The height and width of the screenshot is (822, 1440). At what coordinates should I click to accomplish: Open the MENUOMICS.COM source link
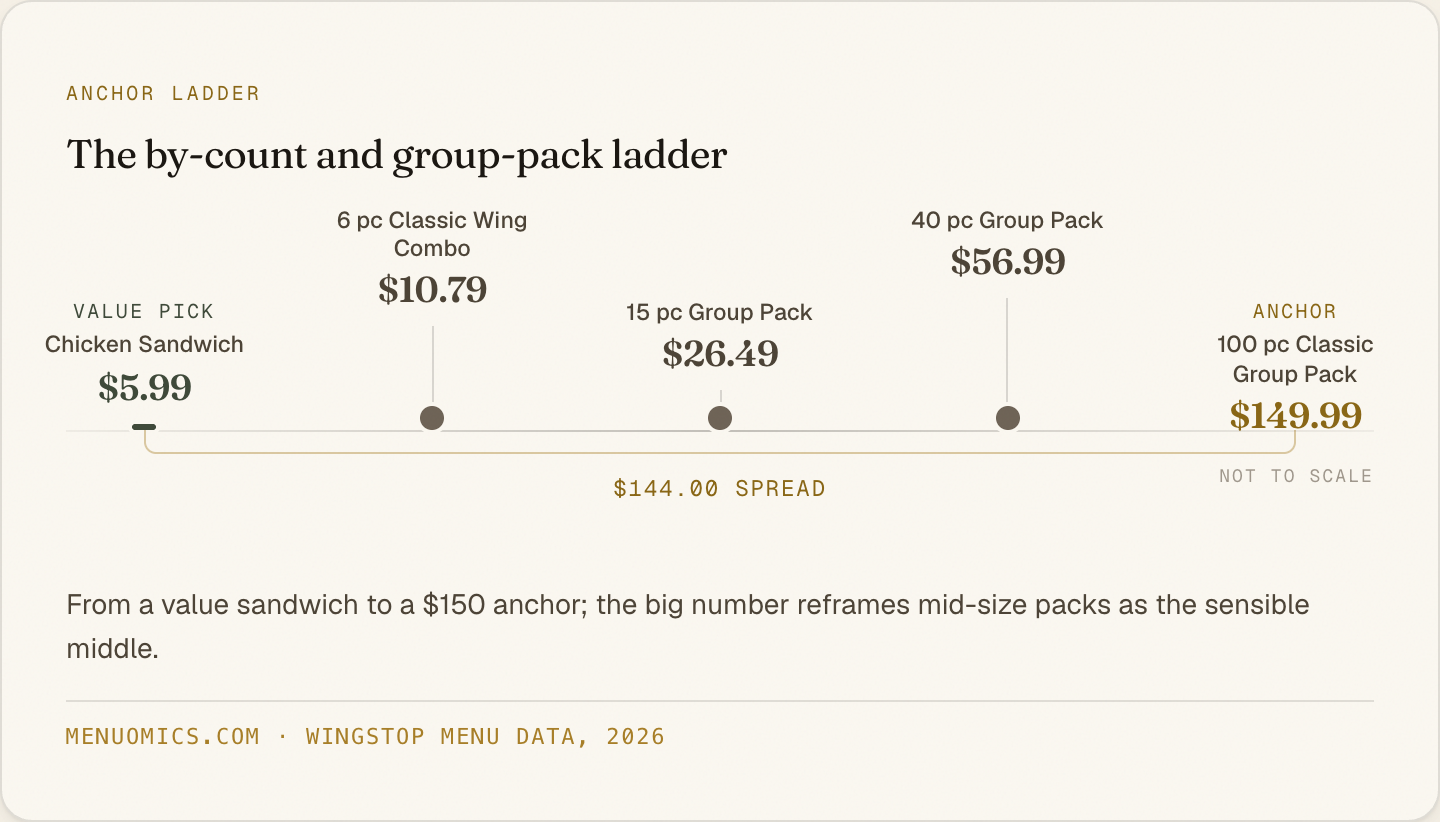coord(163,737)
